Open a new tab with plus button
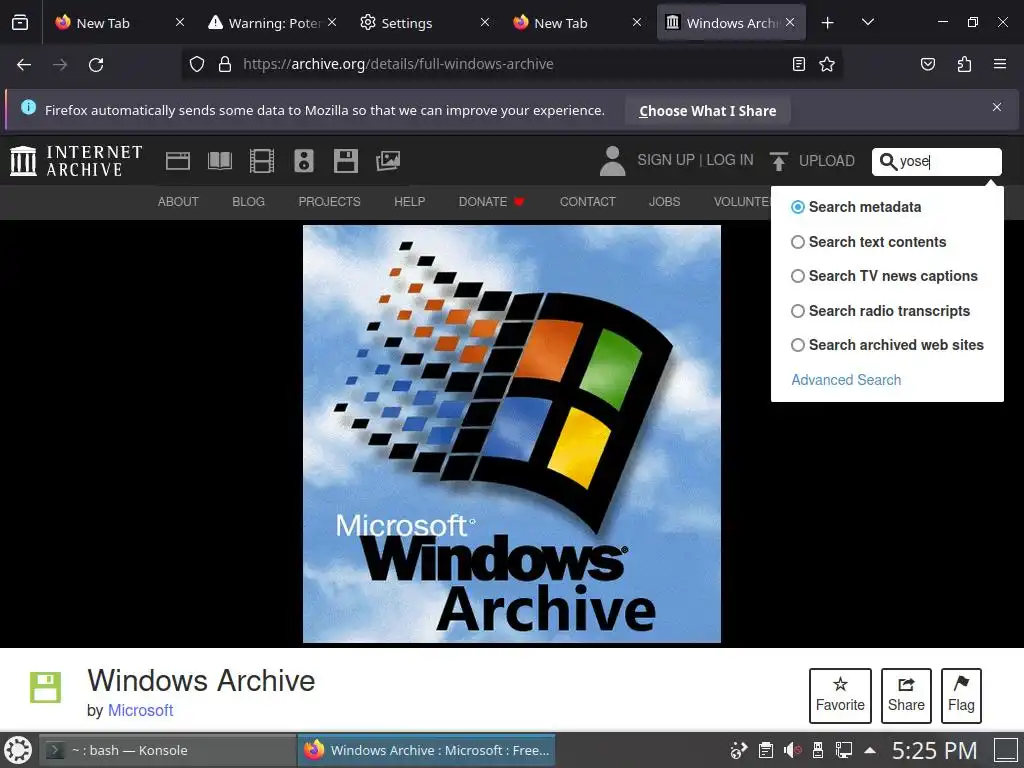The height and width of the screenshot is (768, 1024). 827,23
